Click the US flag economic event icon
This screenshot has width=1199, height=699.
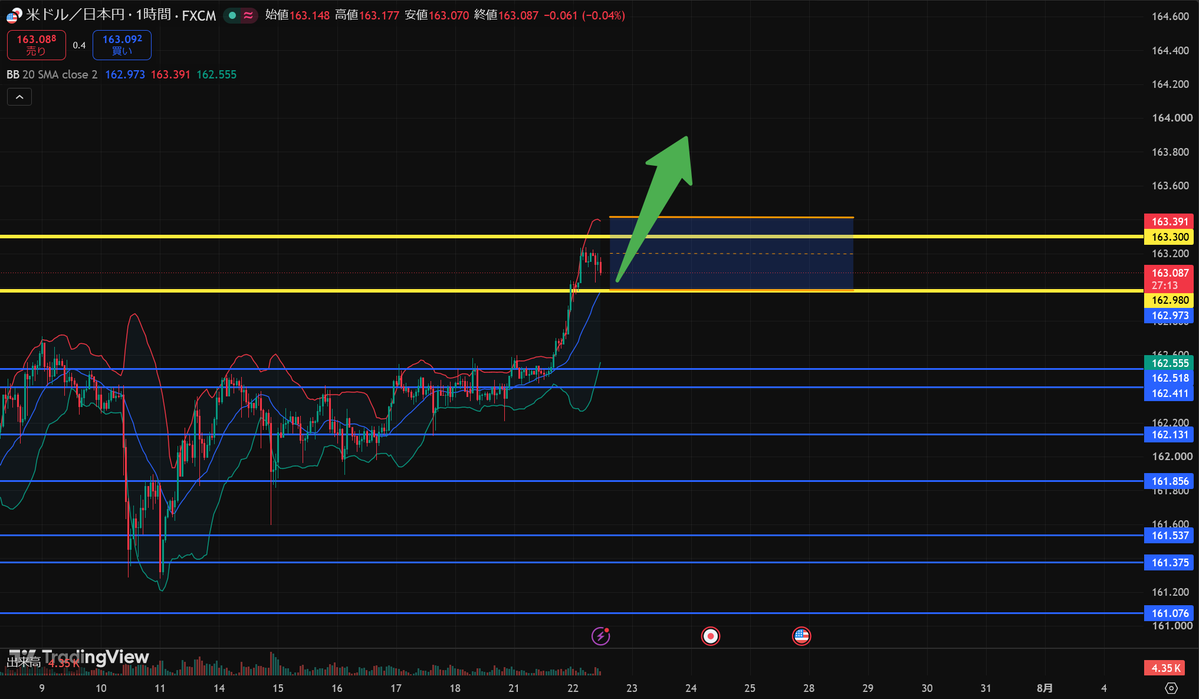[801, 636]
